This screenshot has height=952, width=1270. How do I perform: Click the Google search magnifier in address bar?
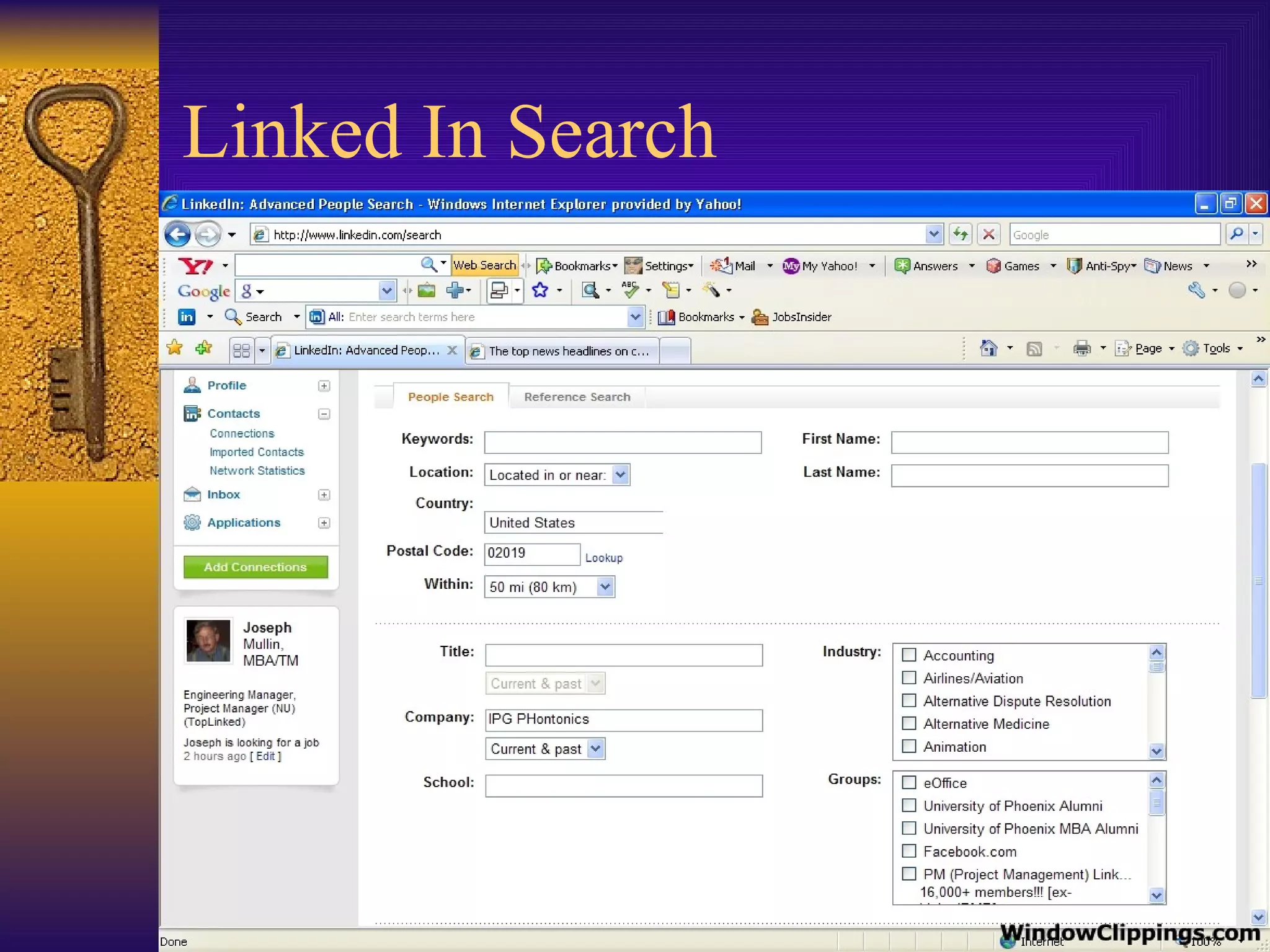(x=1237, y=234)
